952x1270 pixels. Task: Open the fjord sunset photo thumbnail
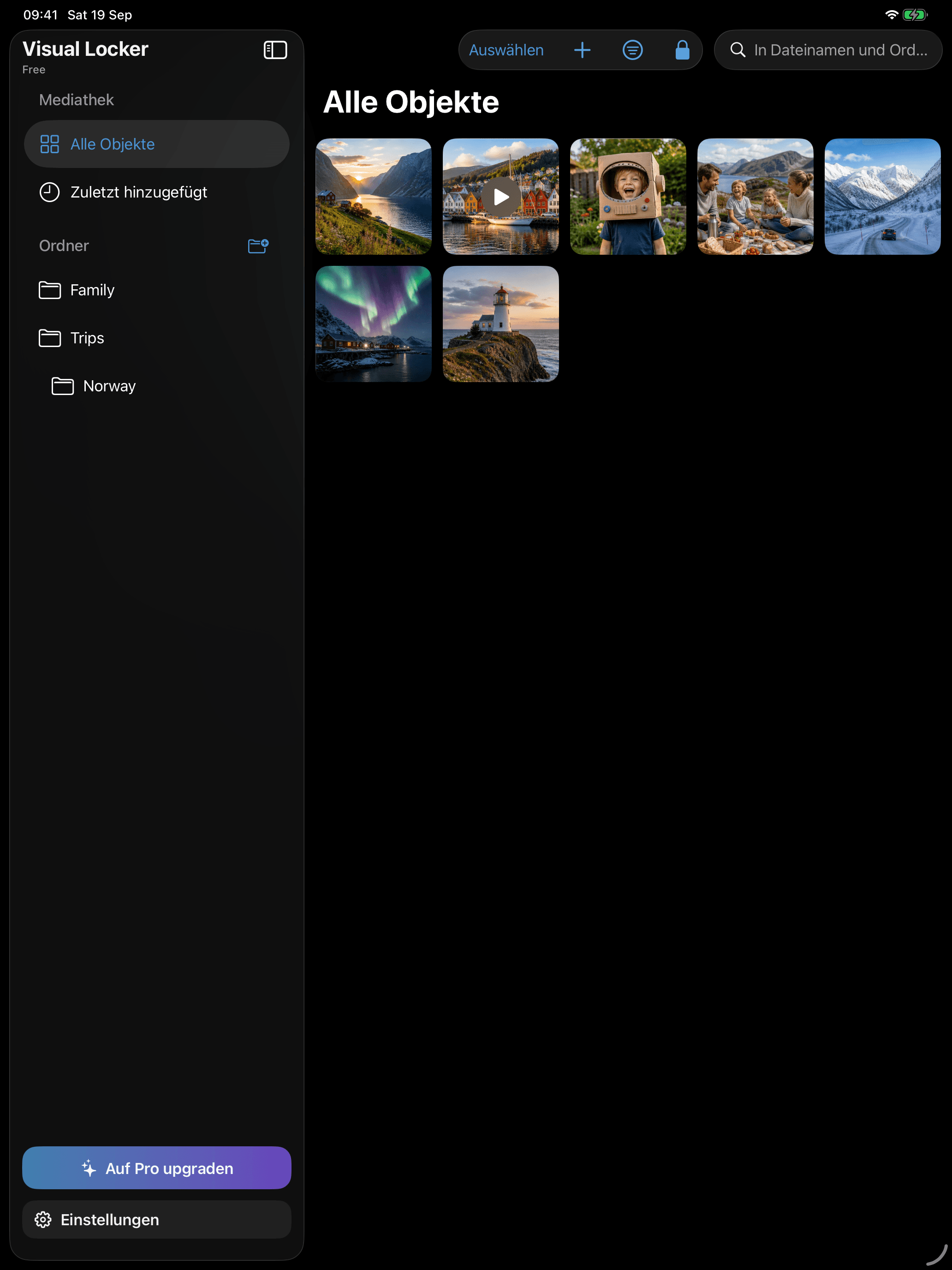[374, 196]
